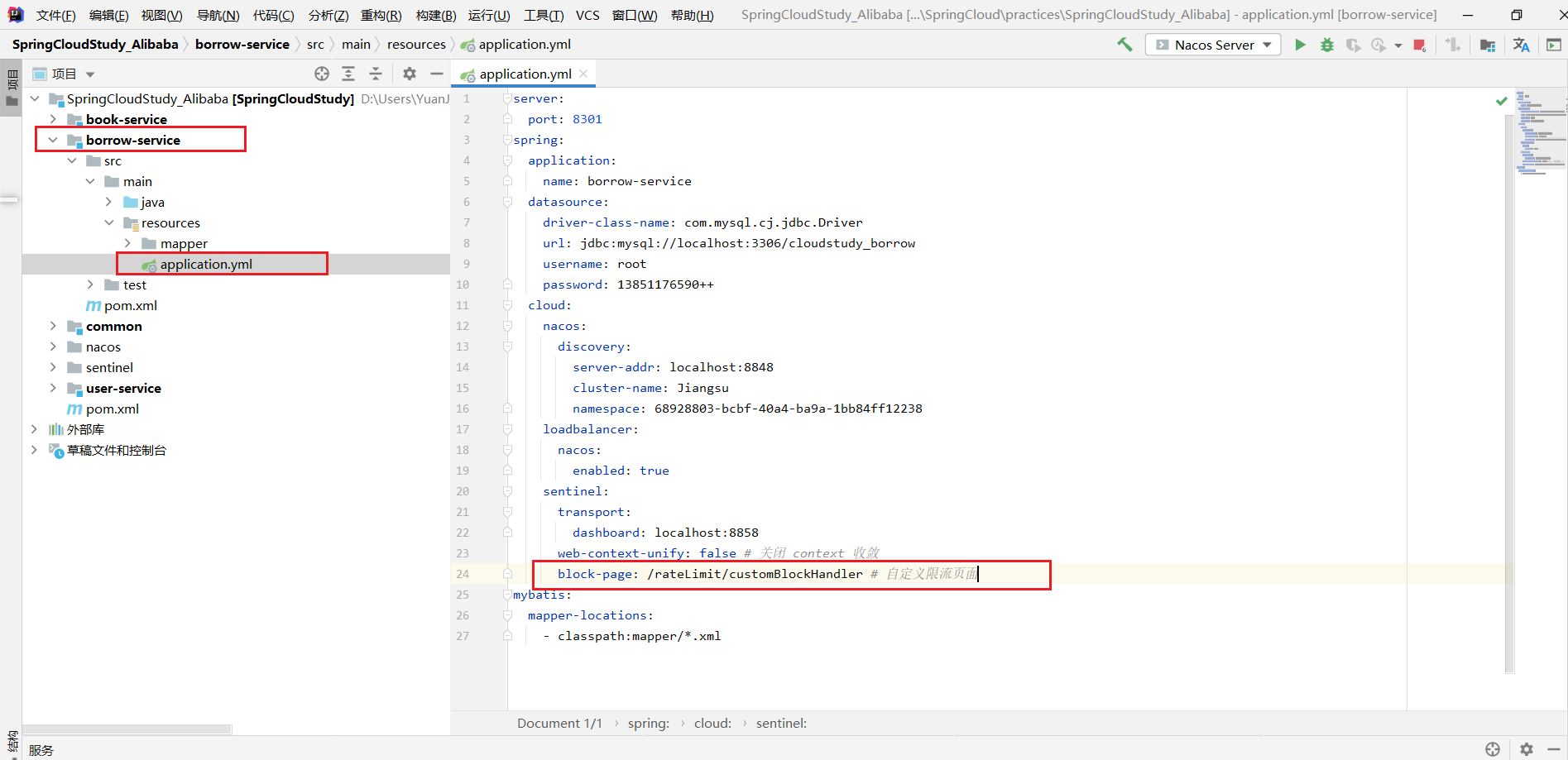Open the 服务 services tool window
Screen dimensions: 1568x760
(41, 750)
